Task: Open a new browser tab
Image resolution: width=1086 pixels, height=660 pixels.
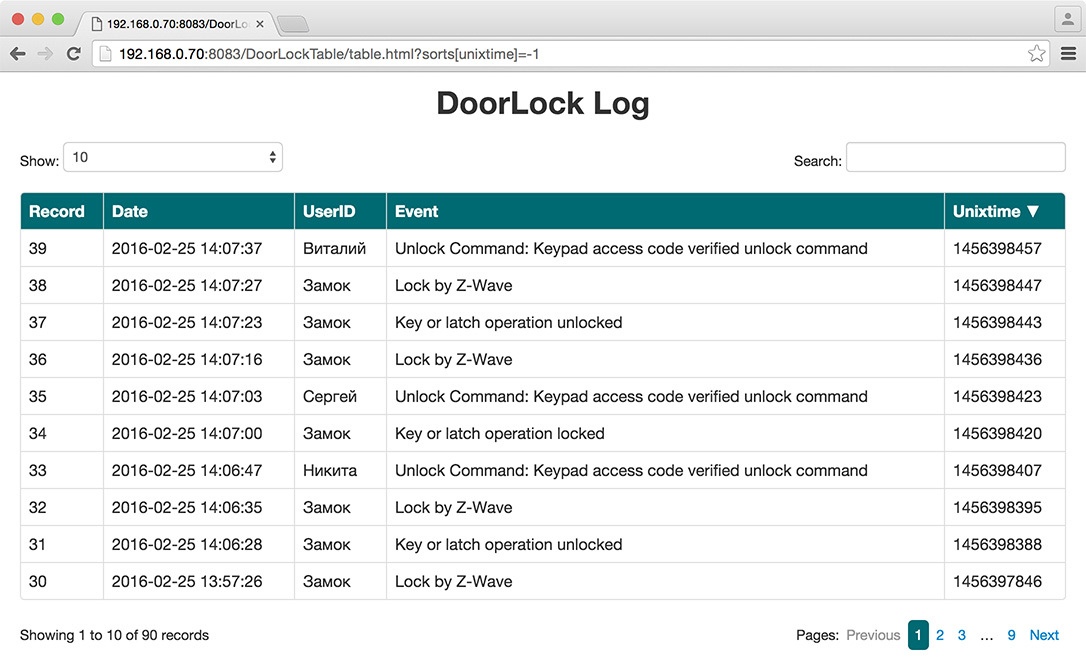Action: [291, 24]
